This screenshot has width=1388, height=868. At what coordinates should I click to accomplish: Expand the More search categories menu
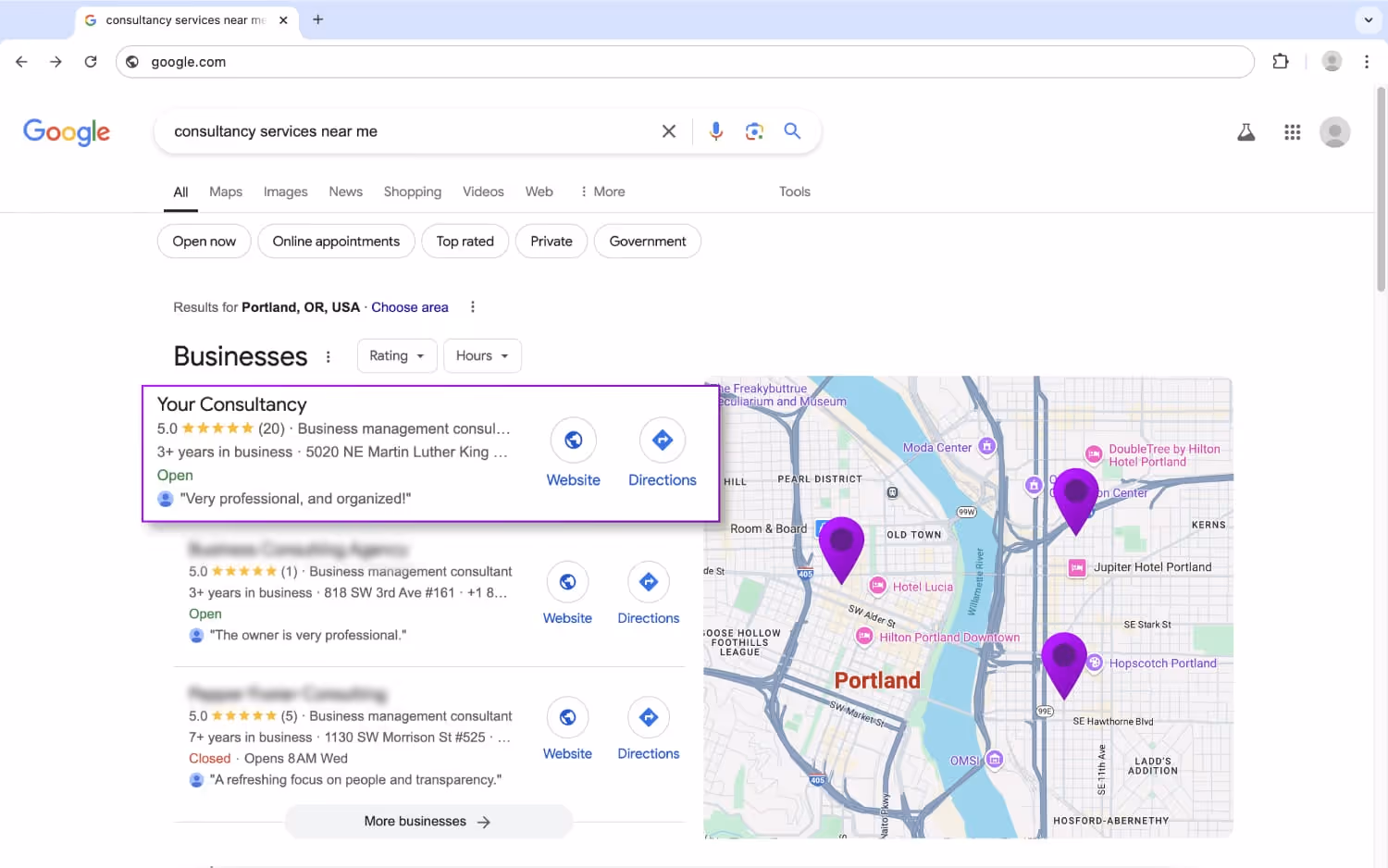point(602,192)
